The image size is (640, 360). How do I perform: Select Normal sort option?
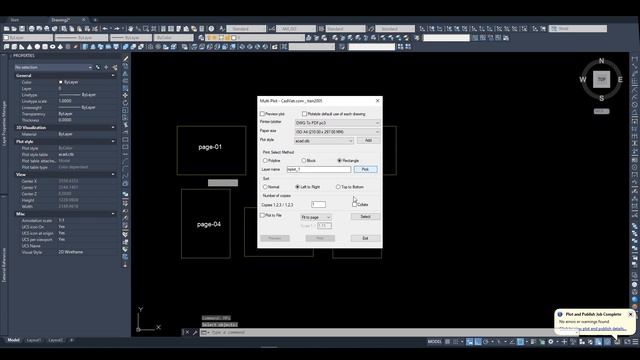click(265, 187)
